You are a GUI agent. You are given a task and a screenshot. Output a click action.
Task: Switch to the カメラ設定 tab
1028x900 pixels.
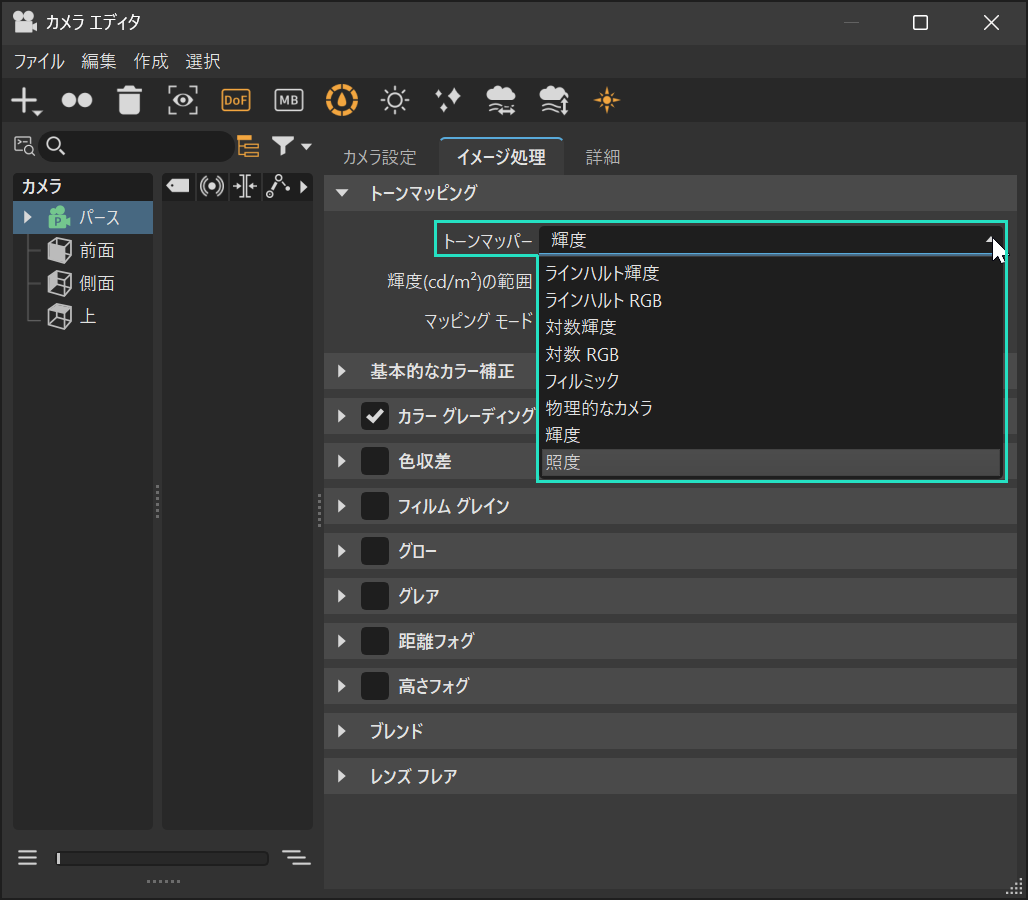pyautogui.click(x=379, y=157)
